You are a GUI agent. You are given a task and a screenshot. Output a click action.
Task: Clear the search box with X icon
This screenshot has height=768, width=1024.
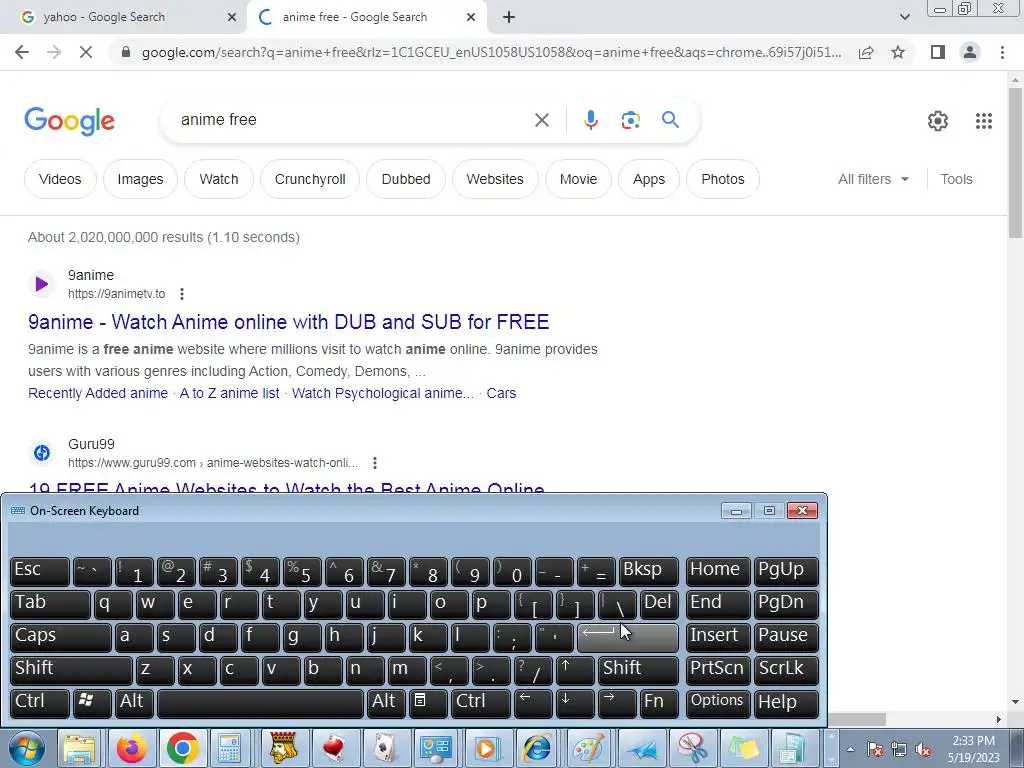(541, 120)
